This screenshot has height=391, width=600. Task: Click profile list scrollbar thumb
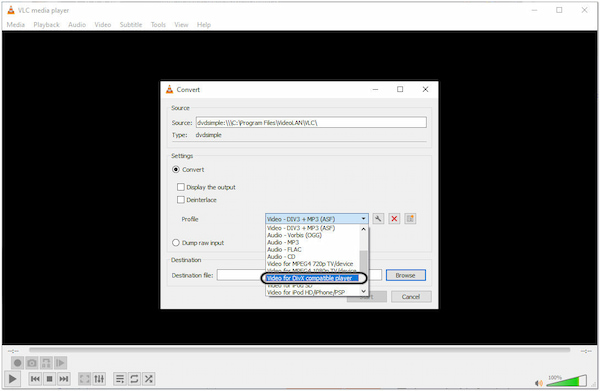tap(364, 261)
